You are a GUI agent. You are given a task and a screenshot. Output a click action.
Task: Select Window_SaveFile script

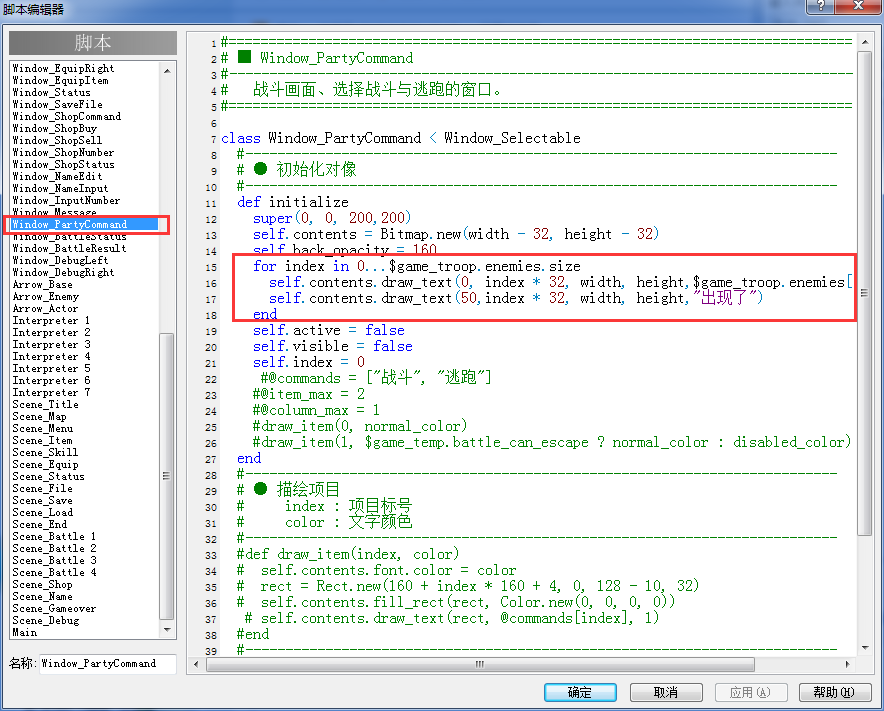click(58, 104)
